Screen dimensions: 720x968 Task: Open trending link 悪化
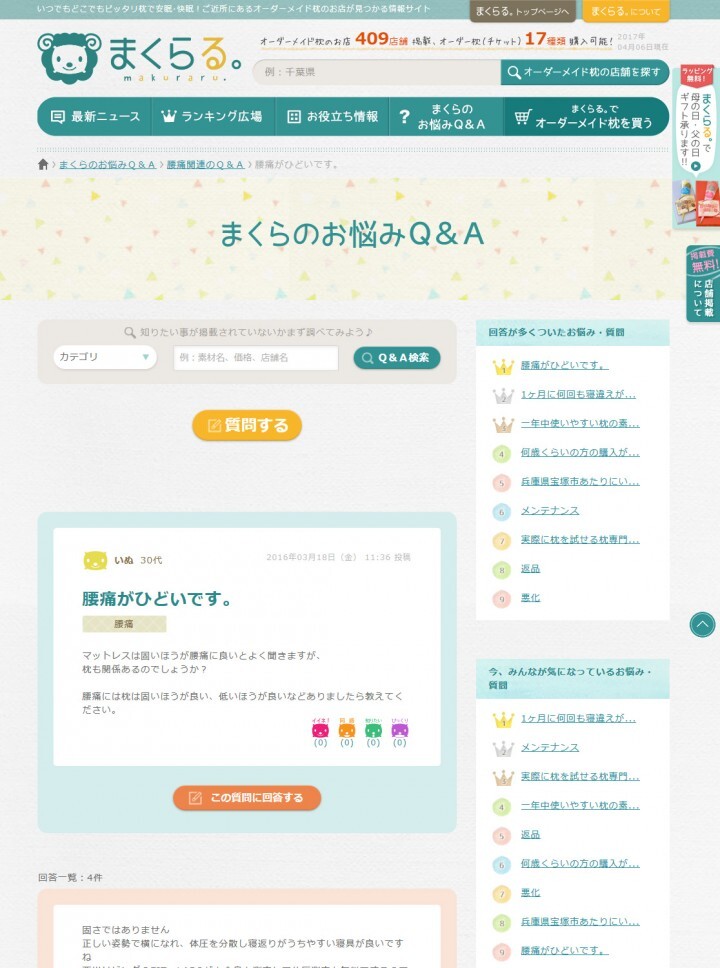coord(530,893)
